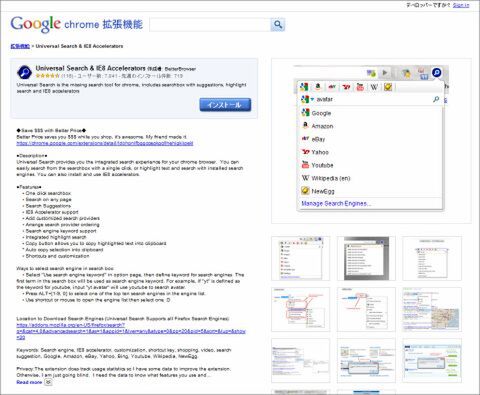The image size is (480, 395).
Task: Focus the Chrome extensions search input field
Action: (x=210, y=25)
